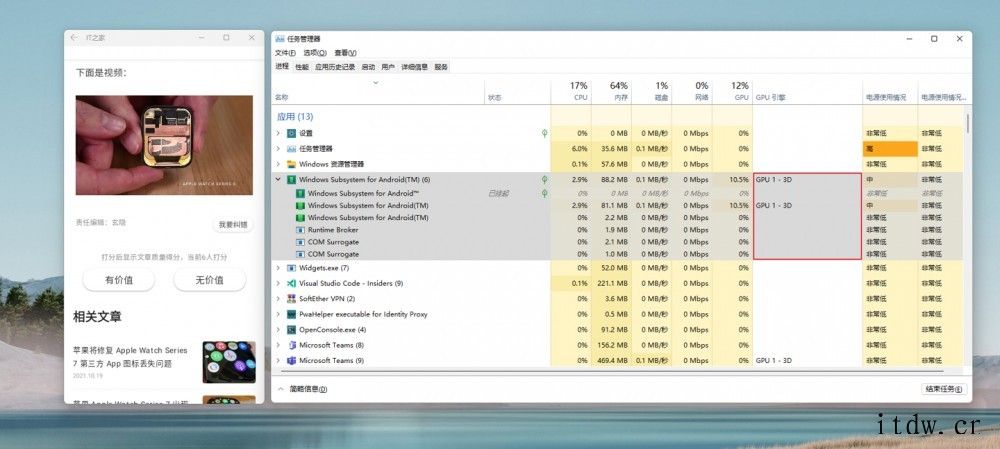Open the related article watch-face thumbnail
This screenshot has height=449, width=1000.
point(229,362)
